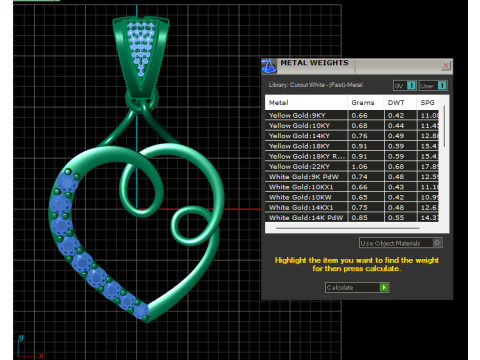Sort table by Grams column header
480x360 pixels.
365,103
